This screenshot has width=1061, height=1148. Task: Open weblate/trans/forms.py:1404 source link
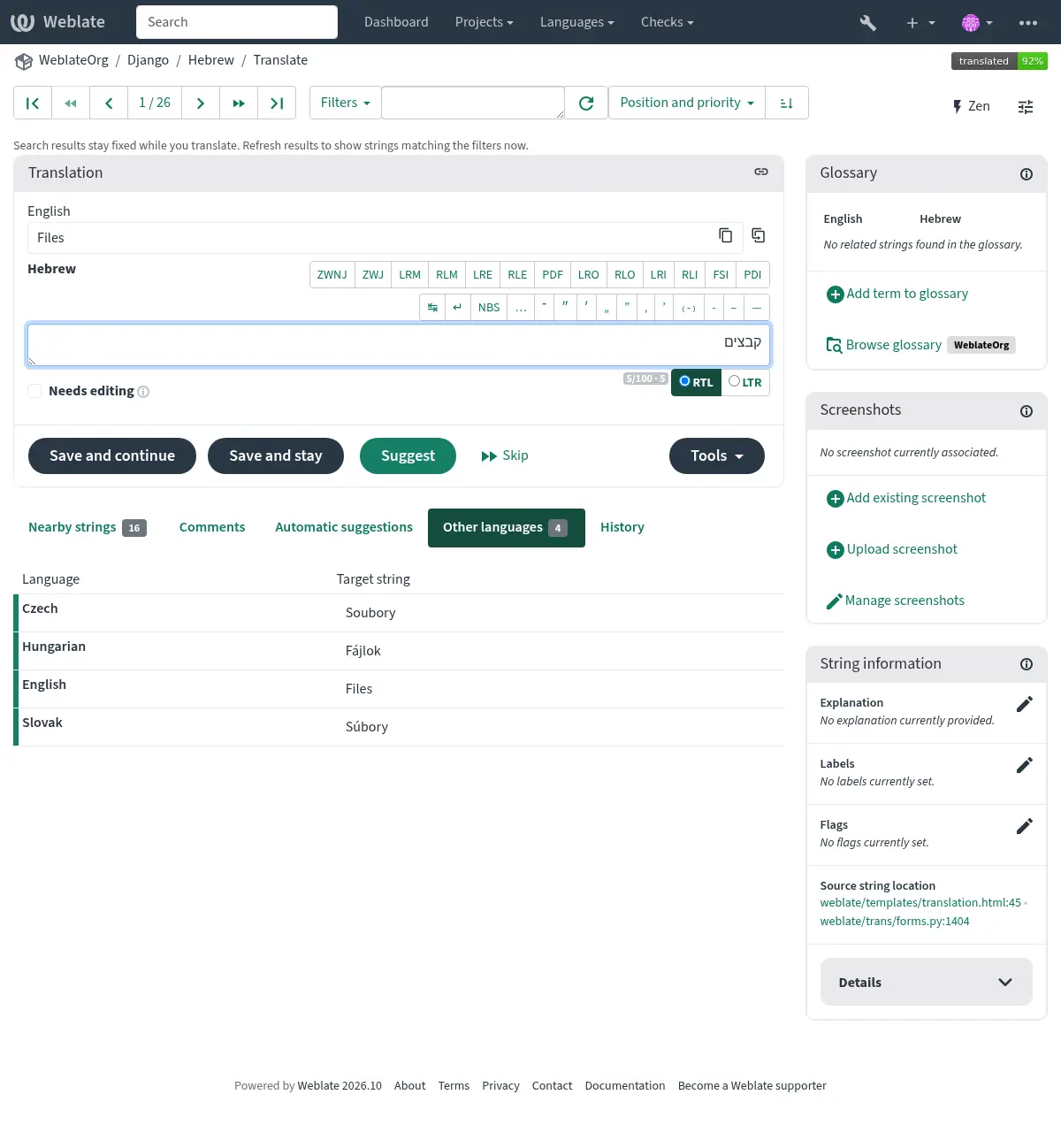point(895,922)
